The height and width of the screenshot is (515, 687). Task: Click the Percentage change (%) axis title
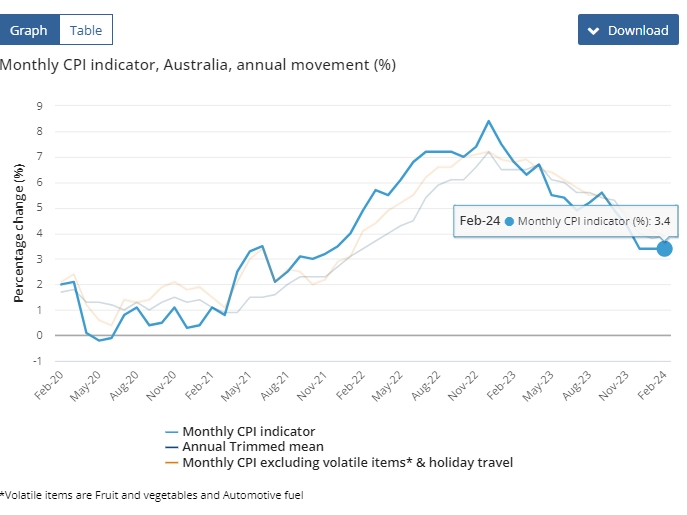[x=18, y=234]
